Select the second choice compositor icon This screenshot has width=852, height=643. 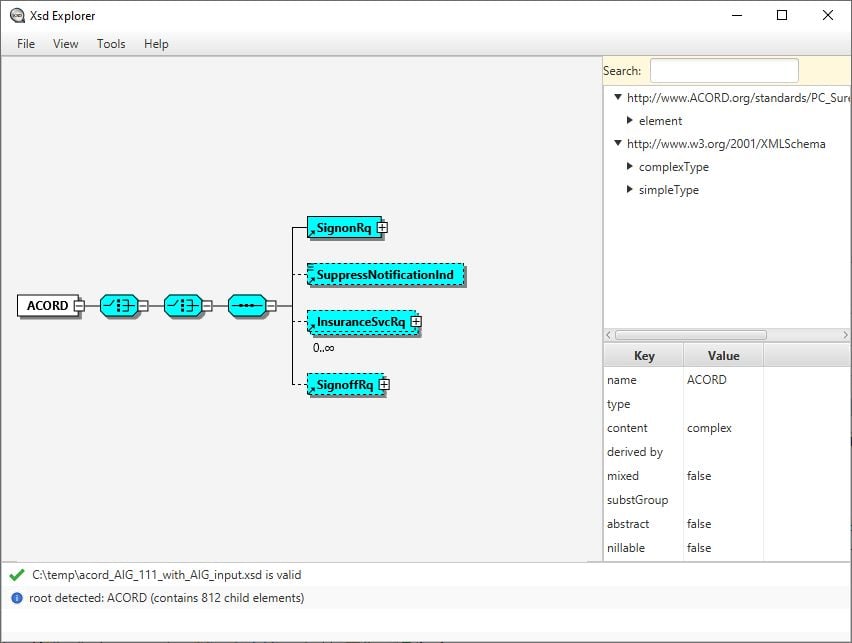pos(185,305)
